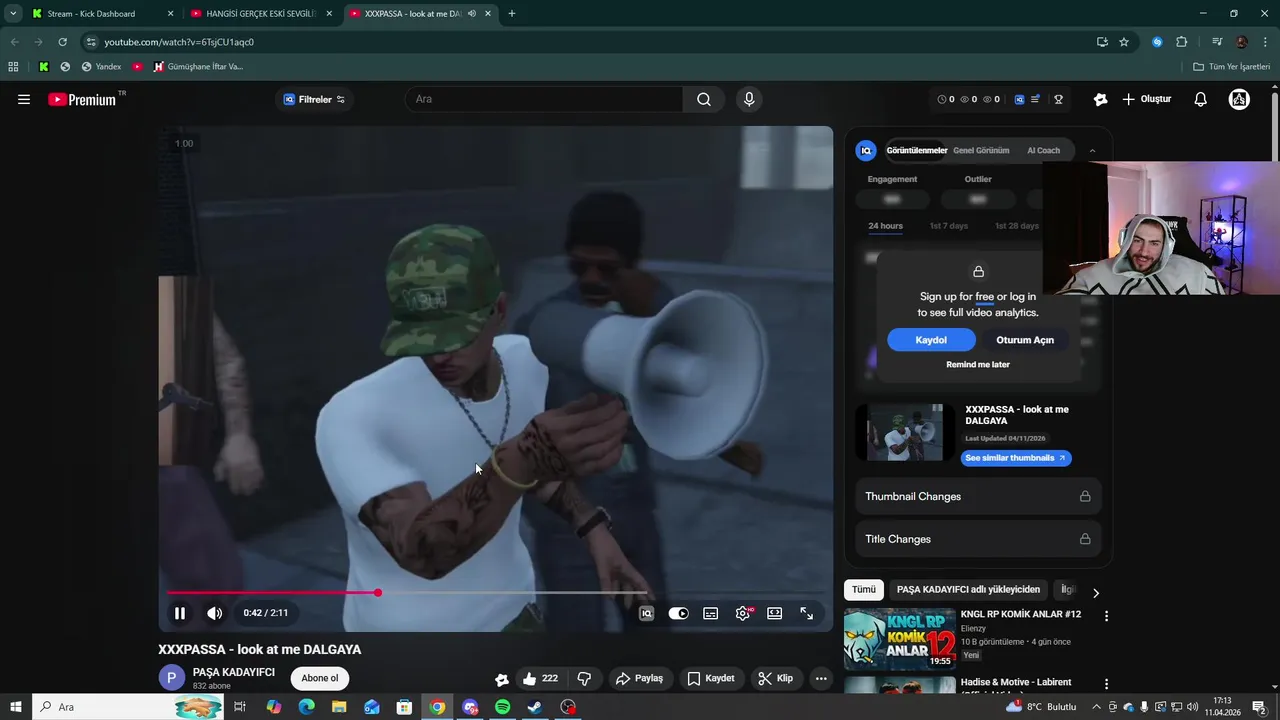Click Kaydol sign-up button
The height and width of the screenshot is (720, 1280).
pos(931,340)
